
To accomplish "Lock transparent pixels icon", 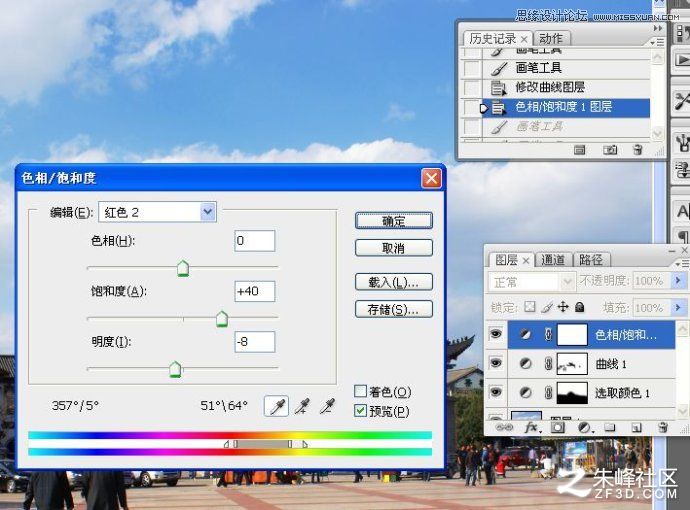I will pos(530,307).
